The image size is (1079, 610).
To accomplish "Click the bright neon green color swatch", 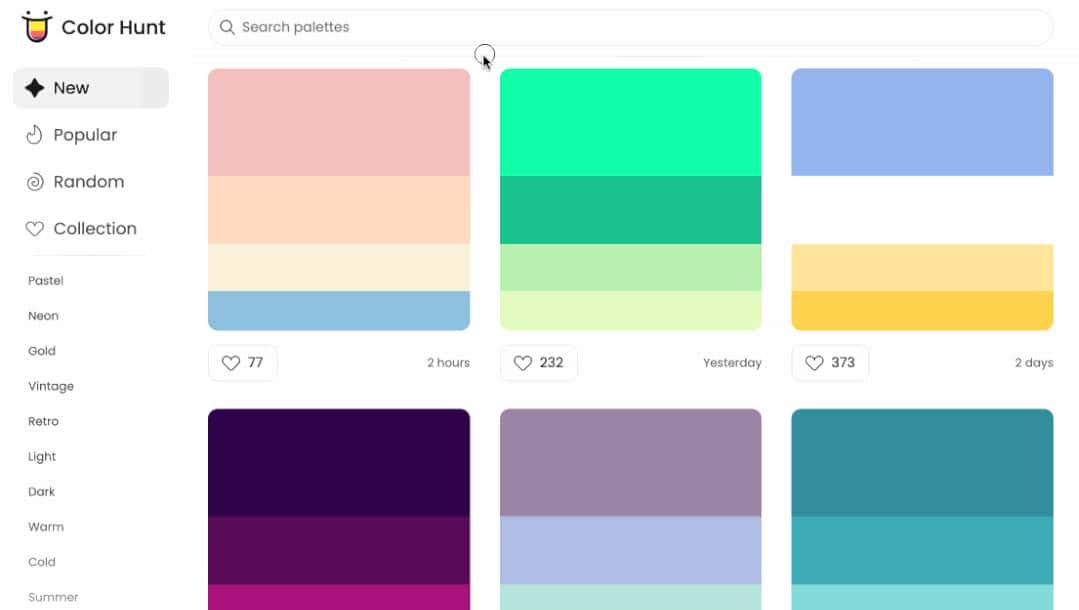I will (630, 122).
